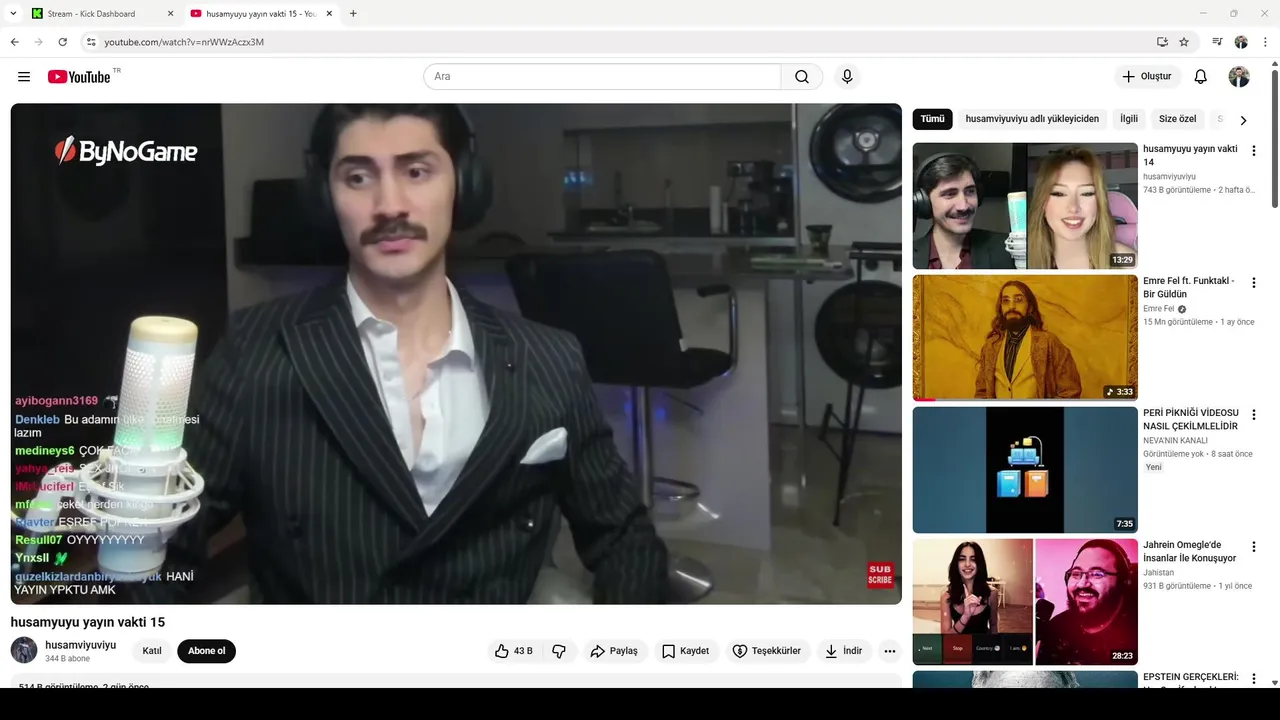The height and width of the screenshot is (720, 1280).
Task: Click NEVA'NIN KANALI channel name
Action: 1175,441
